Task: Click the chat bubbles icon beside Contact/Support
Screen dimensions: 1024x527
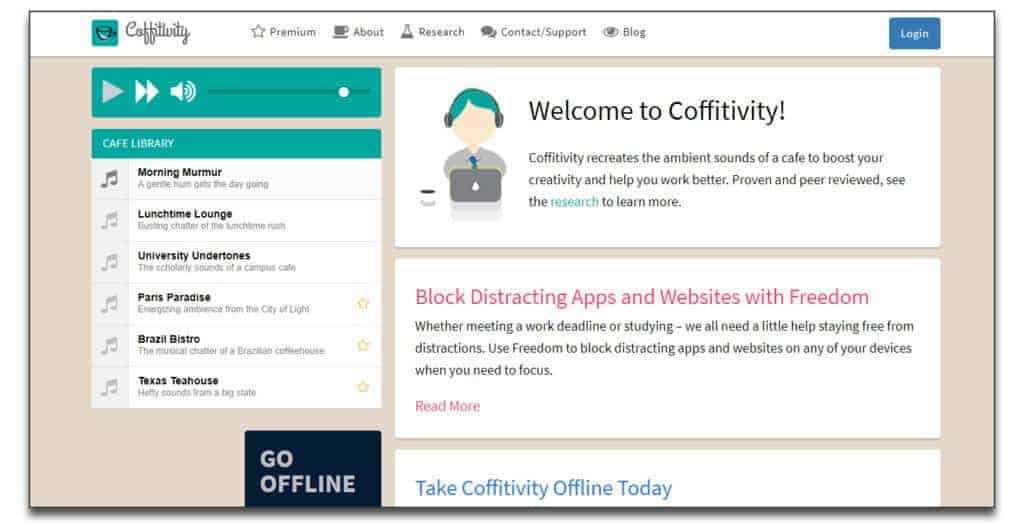Action: coord(488,32)
